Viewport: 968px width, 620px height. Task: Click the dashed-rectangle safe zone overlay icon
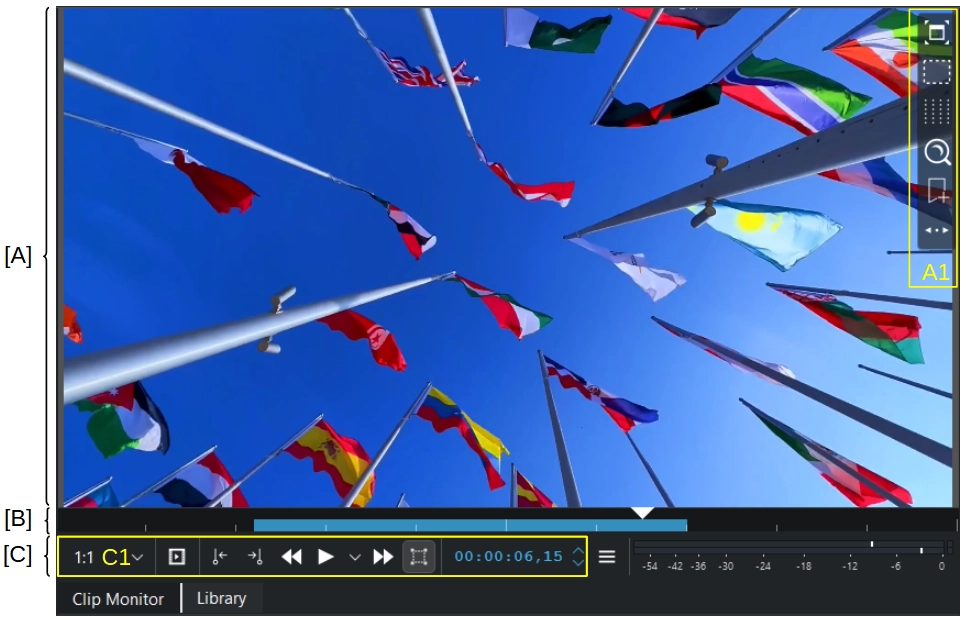[x=936, y=72]
